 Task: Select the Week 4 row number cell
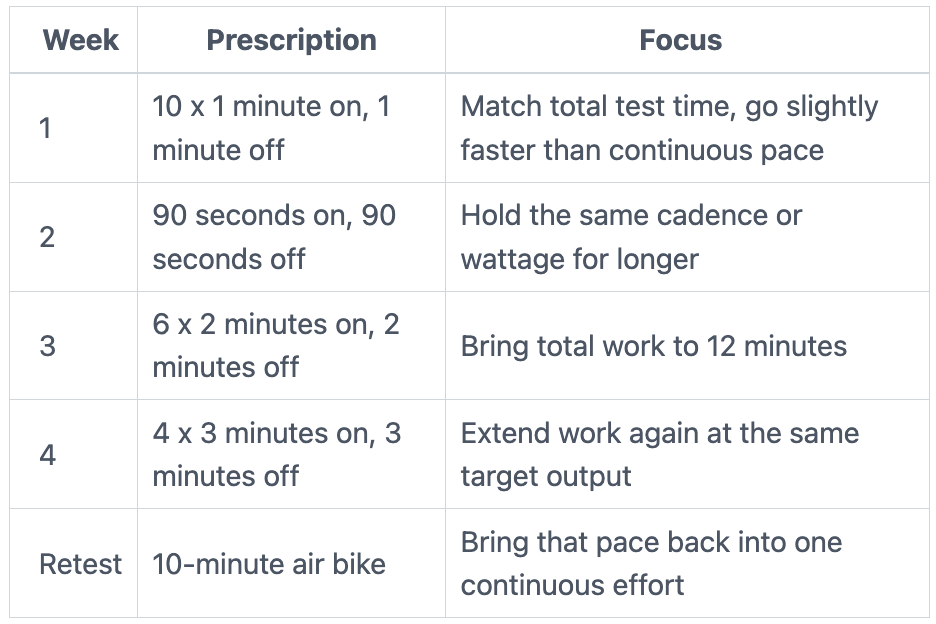pos(73,454)
